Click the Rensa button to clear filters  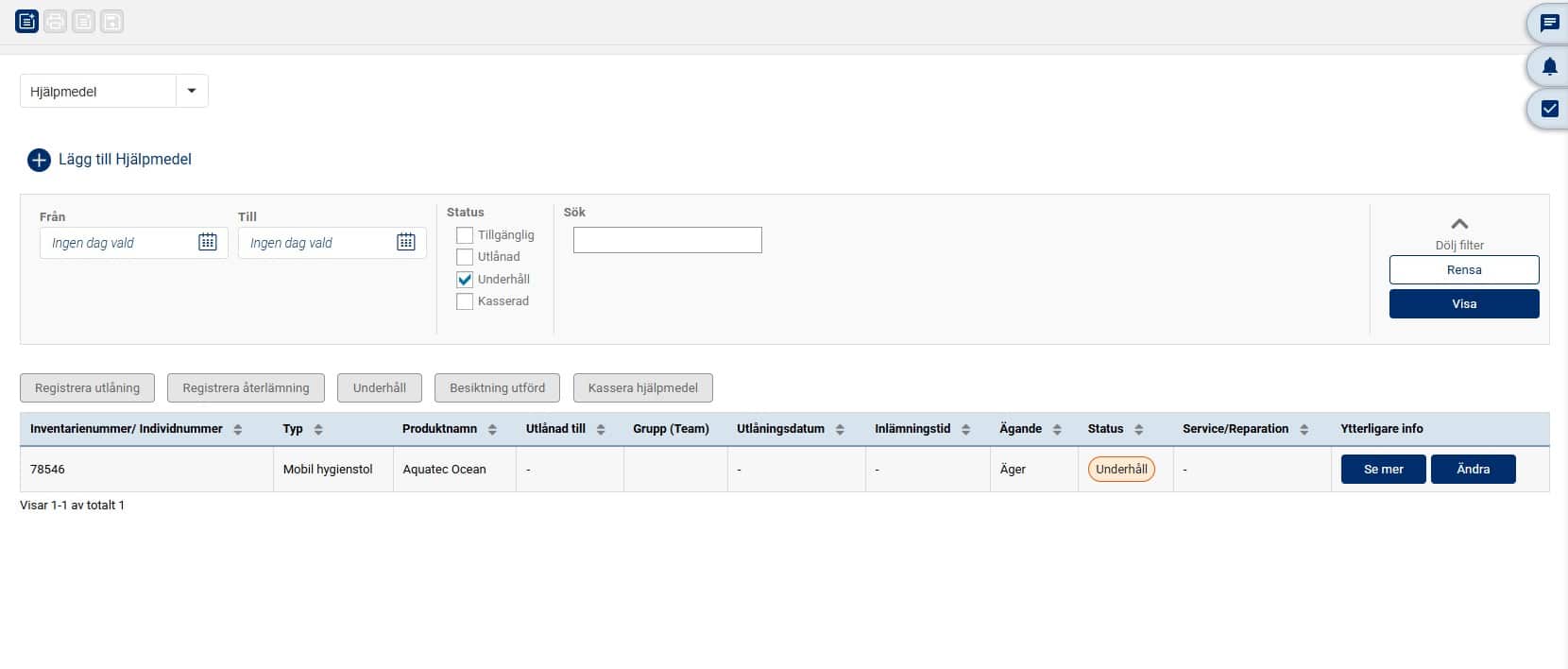pyautogui.click(x=1463, y=270)
